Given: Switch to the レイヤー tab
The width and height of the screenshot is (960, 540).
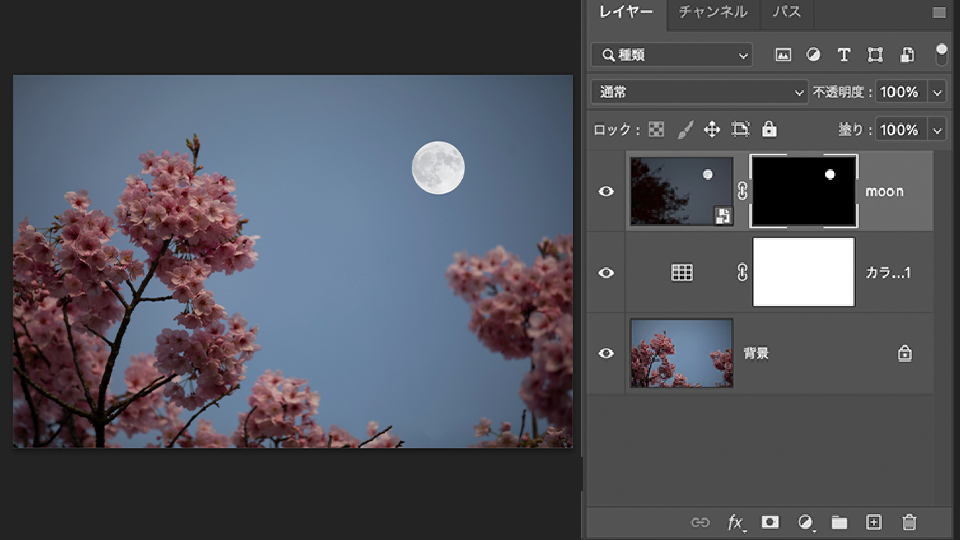Looking at the screenshot, I should 626,12.
